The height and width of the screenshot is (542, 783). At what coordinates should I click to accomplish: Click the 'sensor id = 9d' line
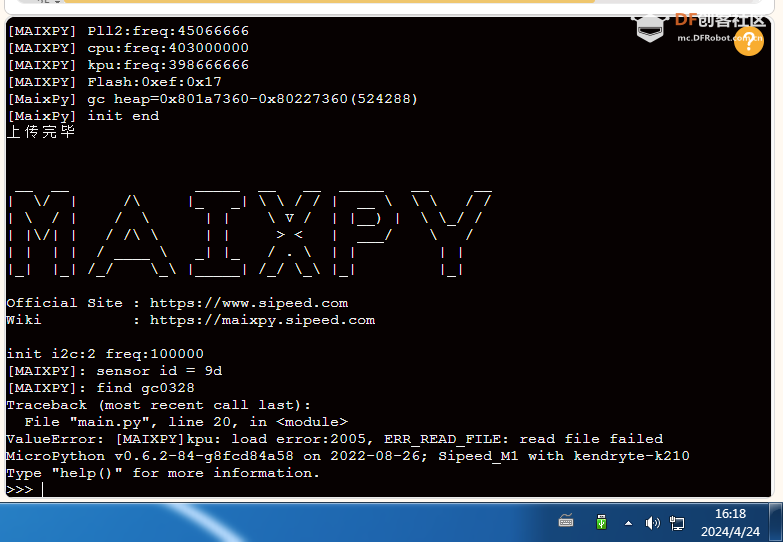click(x=115, y=371)
